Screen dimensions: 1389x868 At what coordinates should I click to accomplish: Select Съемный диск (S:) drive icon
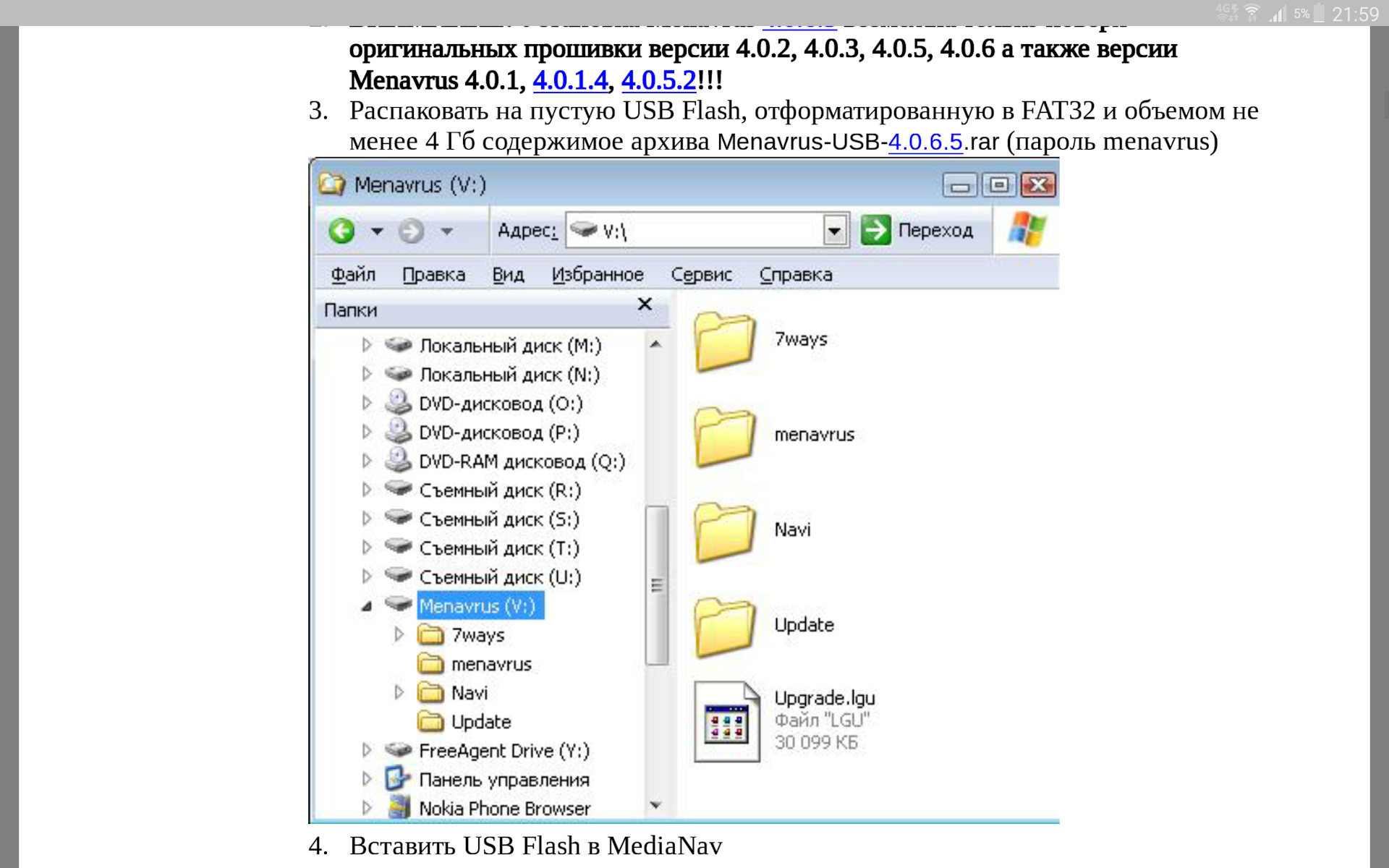tap(398, 518)
